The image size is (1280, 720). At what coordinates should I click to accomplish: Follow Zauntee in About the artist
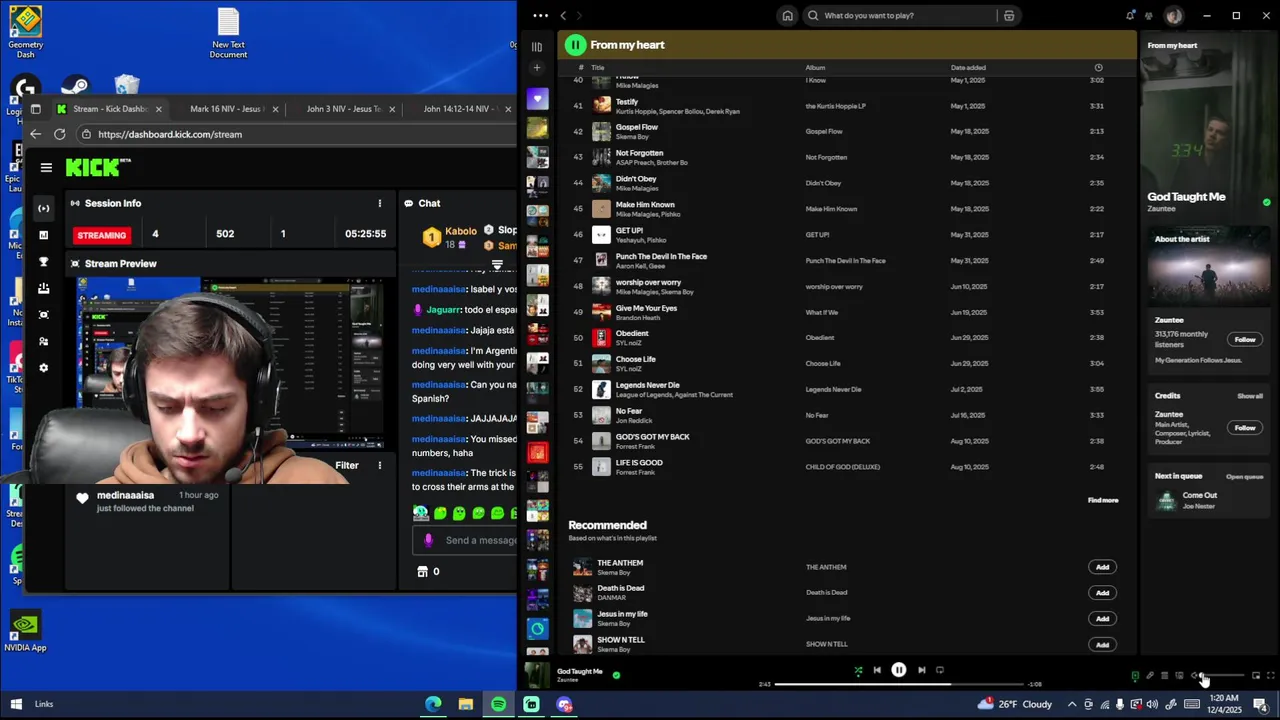1244,339
